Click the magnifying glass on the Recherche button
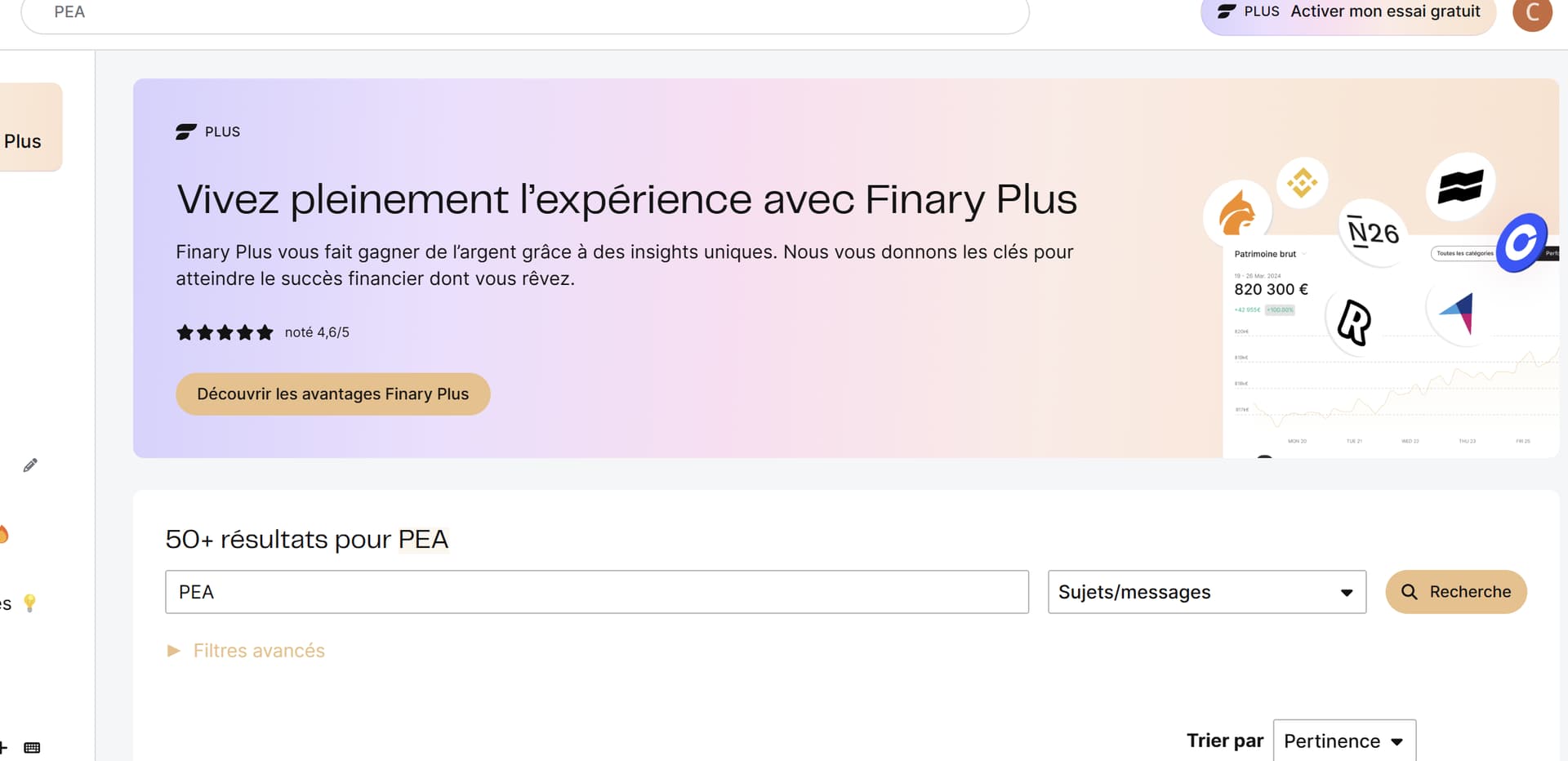This screenshot has width=1568, height=761. 1409,592
